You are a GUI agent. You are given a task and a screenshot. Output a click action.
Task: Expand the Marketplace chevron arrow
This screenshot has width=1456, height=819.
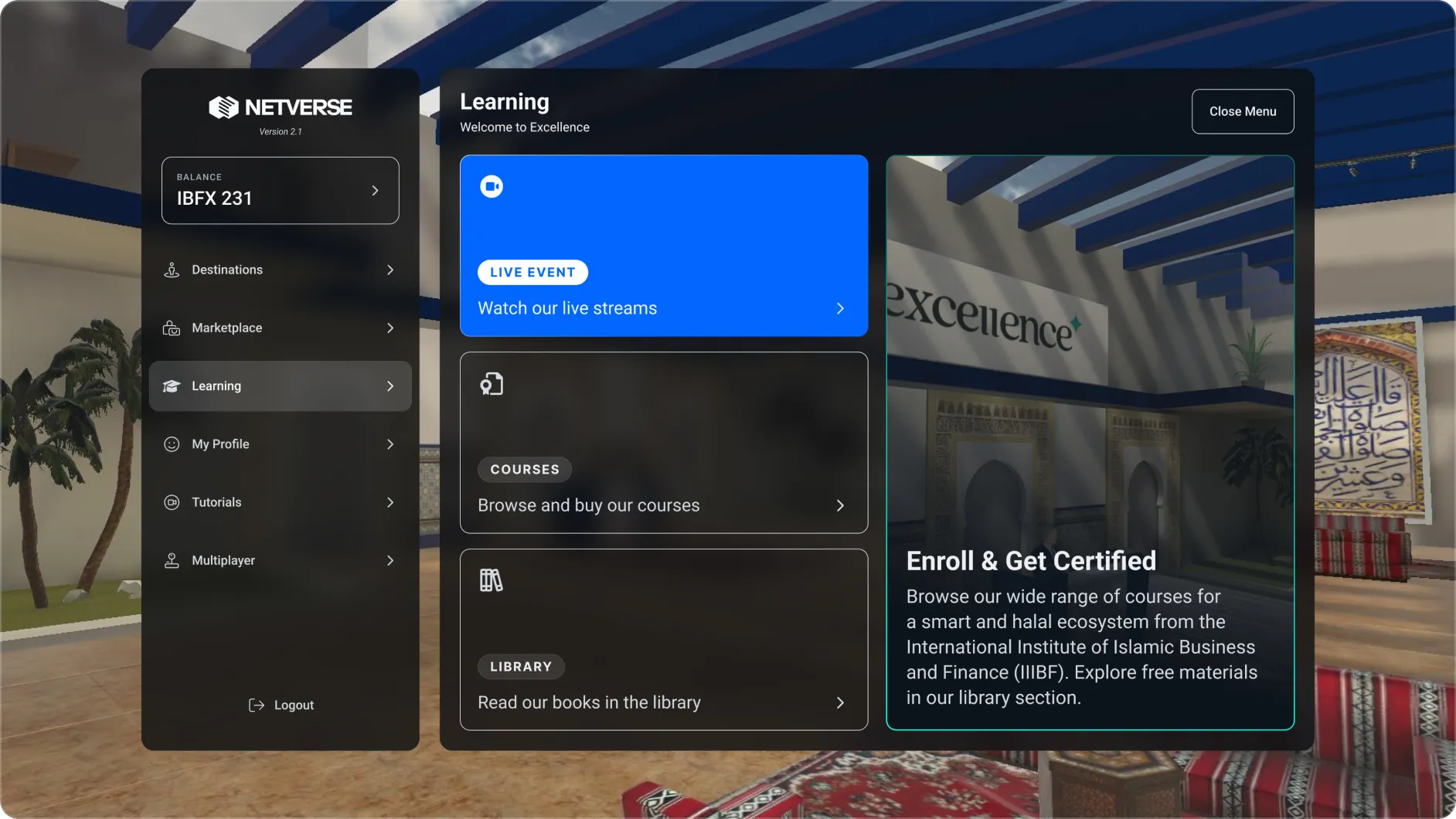point(390,328)
